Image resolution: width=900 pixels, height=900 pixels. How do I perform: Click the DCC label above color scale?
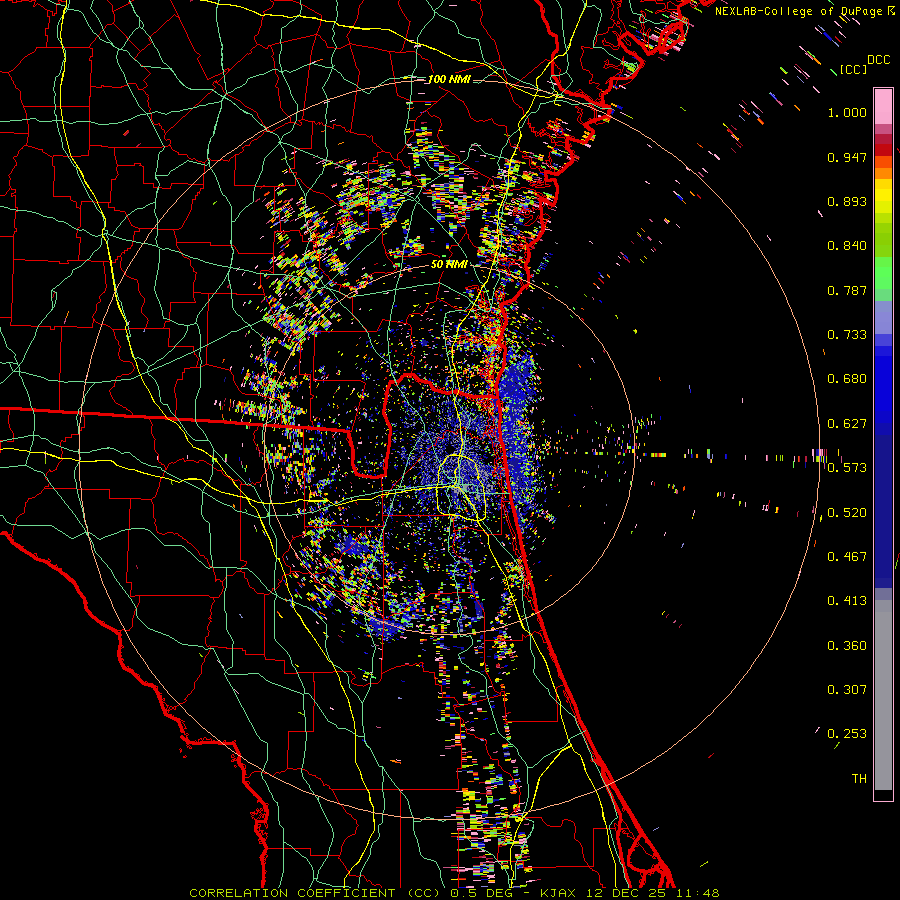point(878,60)
